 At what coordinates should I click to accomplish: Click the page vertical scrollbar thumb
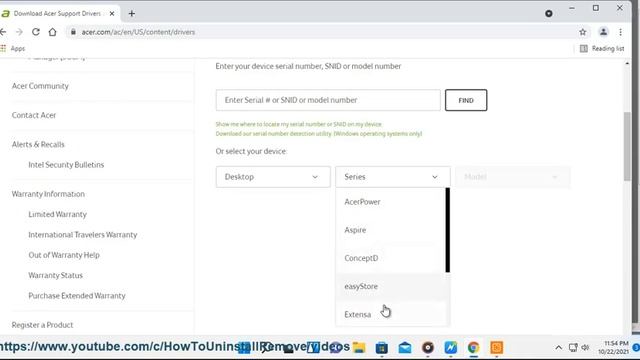627,146
